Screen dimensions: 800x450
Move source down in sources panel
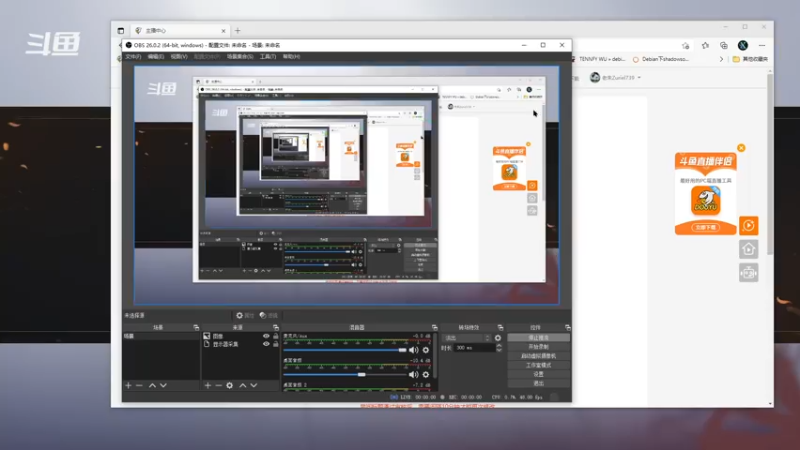[x=254, y=385]
